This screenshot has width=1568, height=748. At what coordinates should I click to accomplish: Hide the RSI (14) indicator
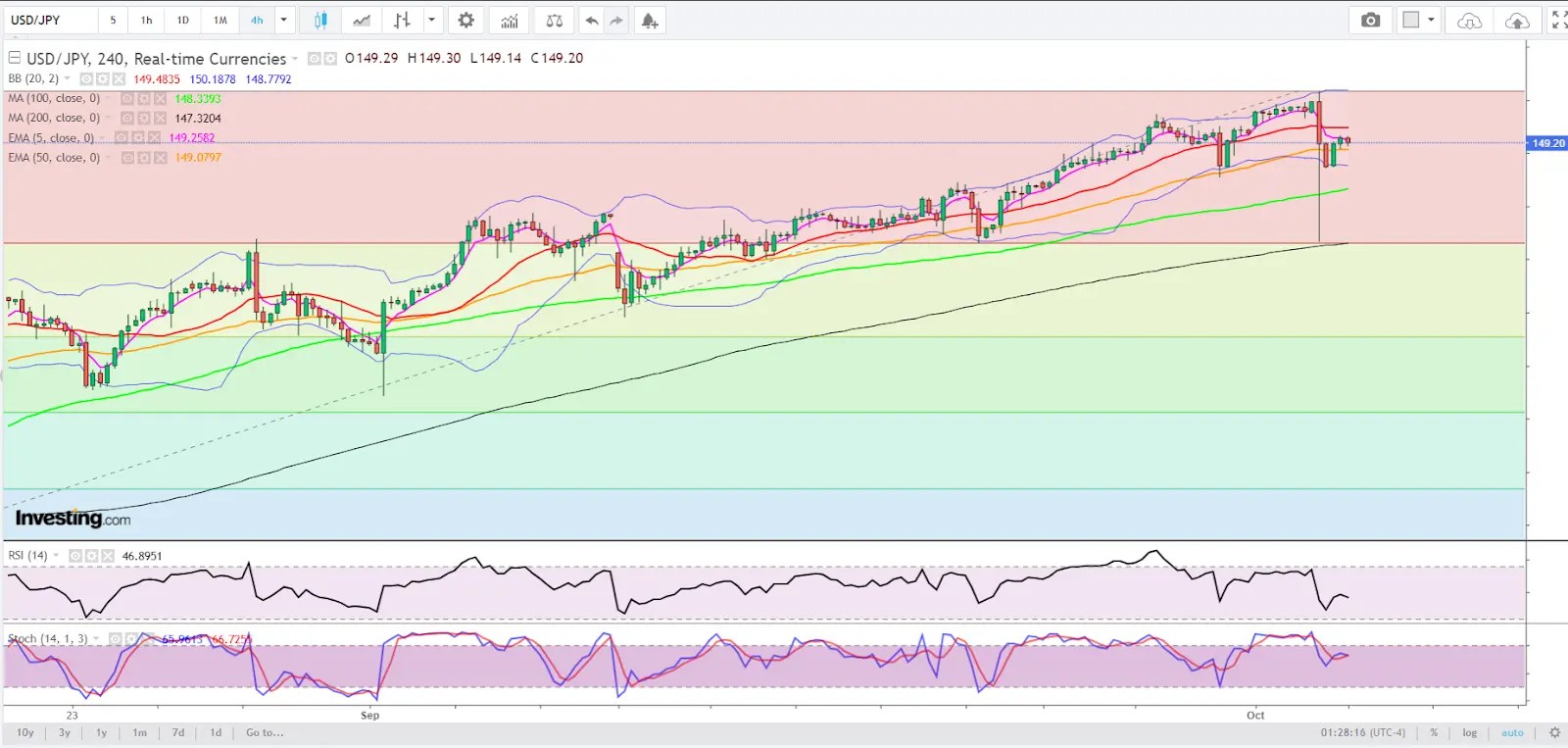(x=74, y=556)
